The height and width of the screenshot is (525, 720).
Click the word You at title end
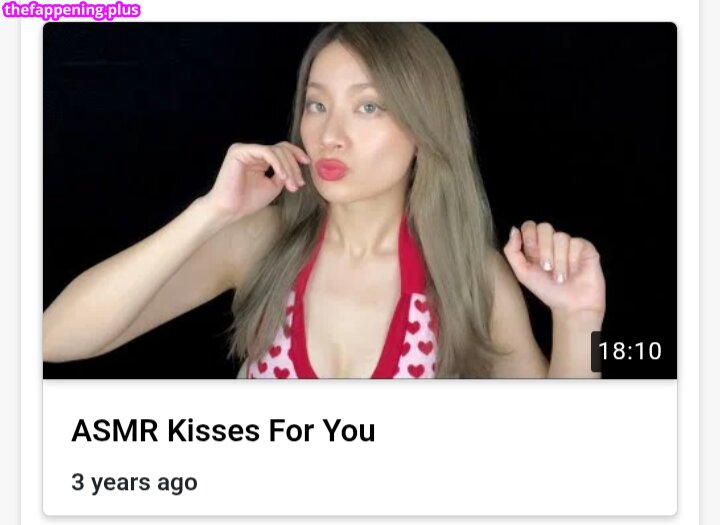click(x=349, y=431)
